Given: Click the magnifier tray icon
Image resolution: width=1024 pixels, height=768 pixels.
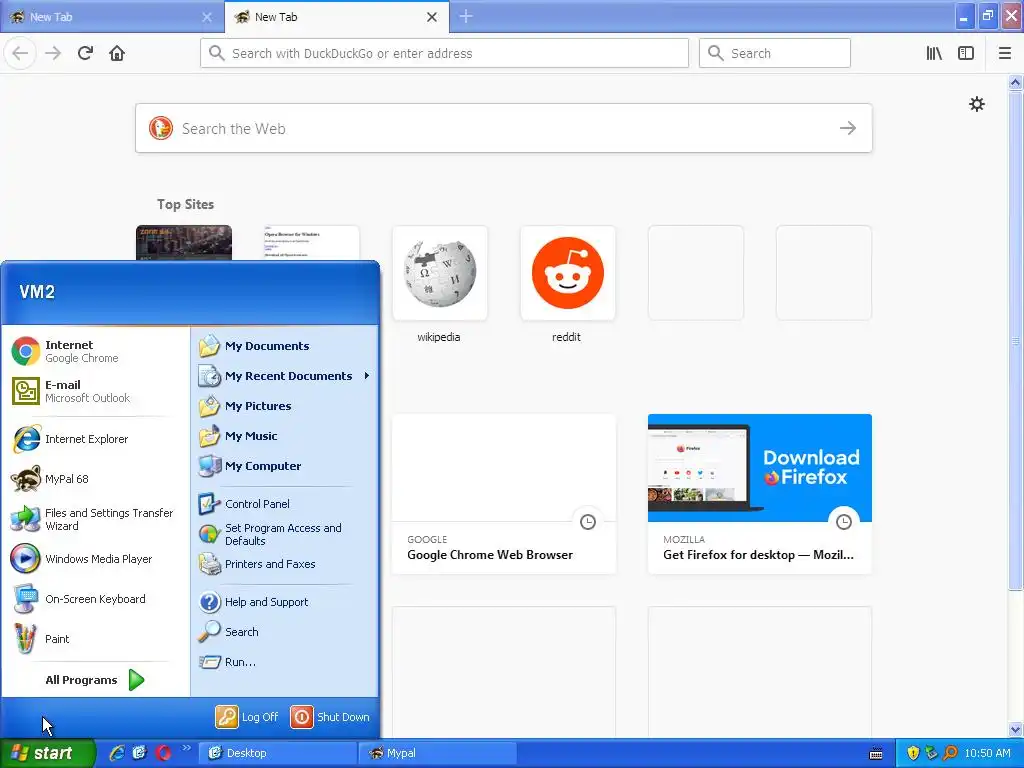Looking at the screenshot, I should pos(950,753).
